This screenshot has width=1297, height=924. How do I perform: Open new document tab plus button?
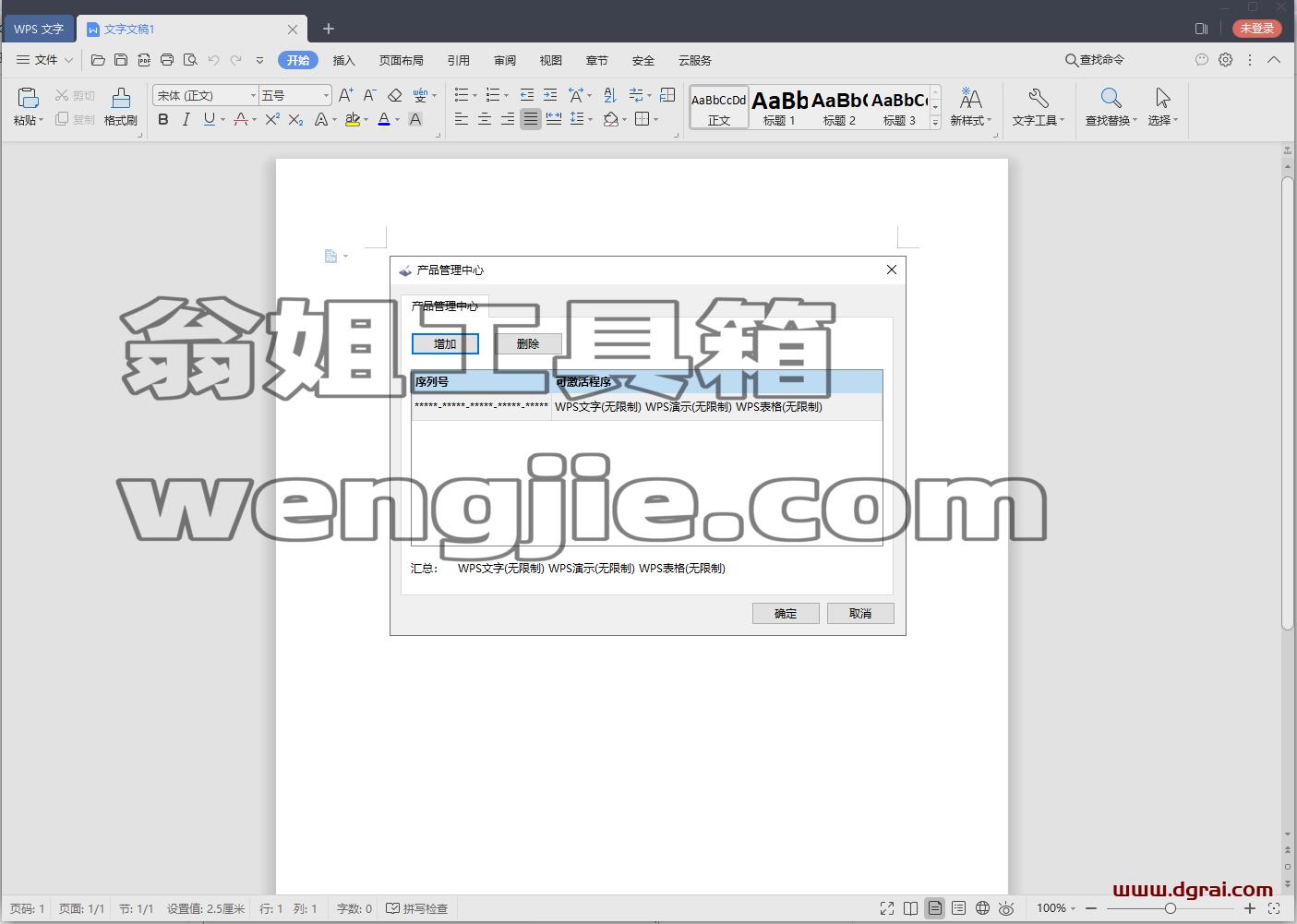click(x=328, y=29)
